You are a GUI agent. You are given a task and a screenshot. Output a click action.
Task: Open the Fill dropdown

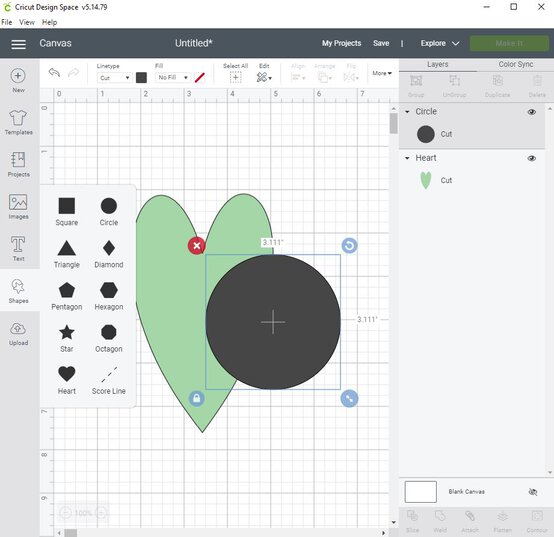click(x=173, y=77)
